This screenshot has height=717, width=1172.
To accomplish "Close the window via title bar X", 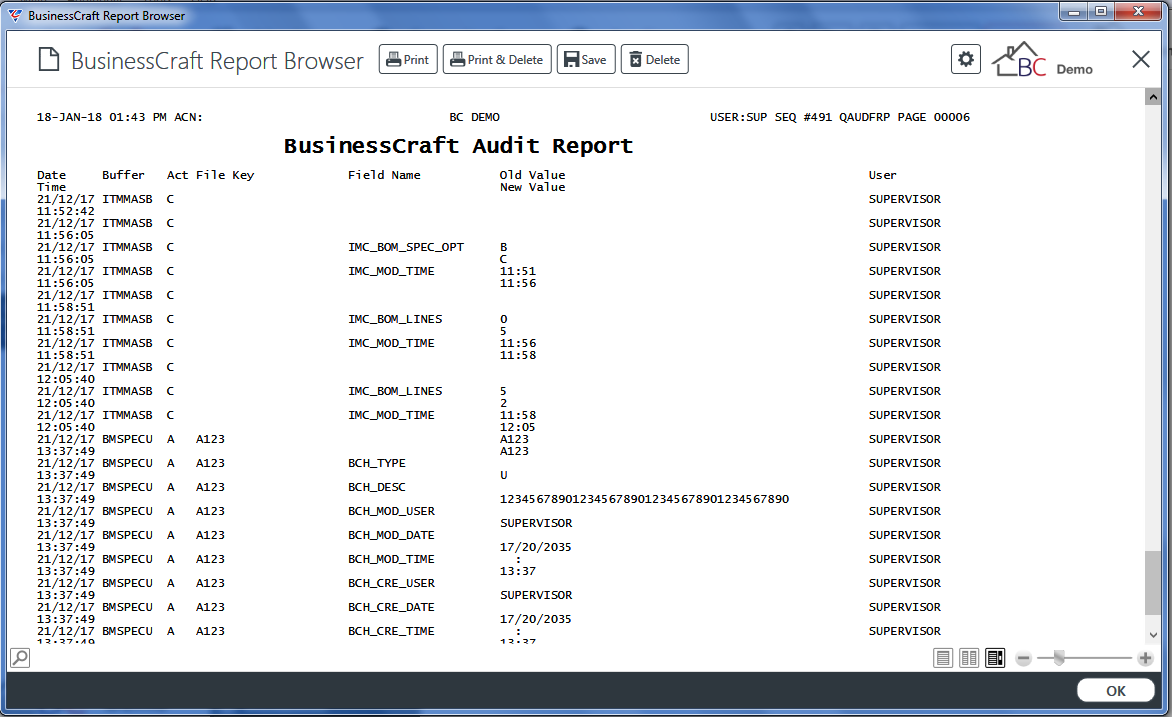I will 1138,12.
